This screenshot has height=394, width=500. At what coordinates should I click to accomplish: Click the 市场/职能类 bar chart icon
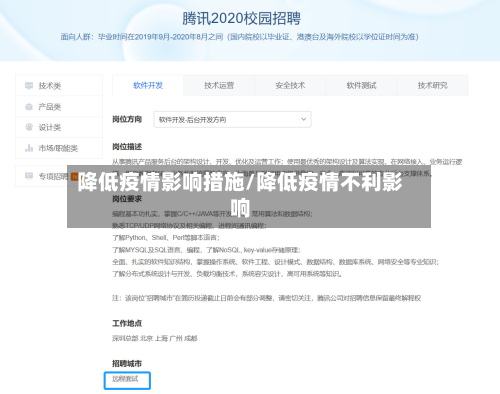click(29, 148)
